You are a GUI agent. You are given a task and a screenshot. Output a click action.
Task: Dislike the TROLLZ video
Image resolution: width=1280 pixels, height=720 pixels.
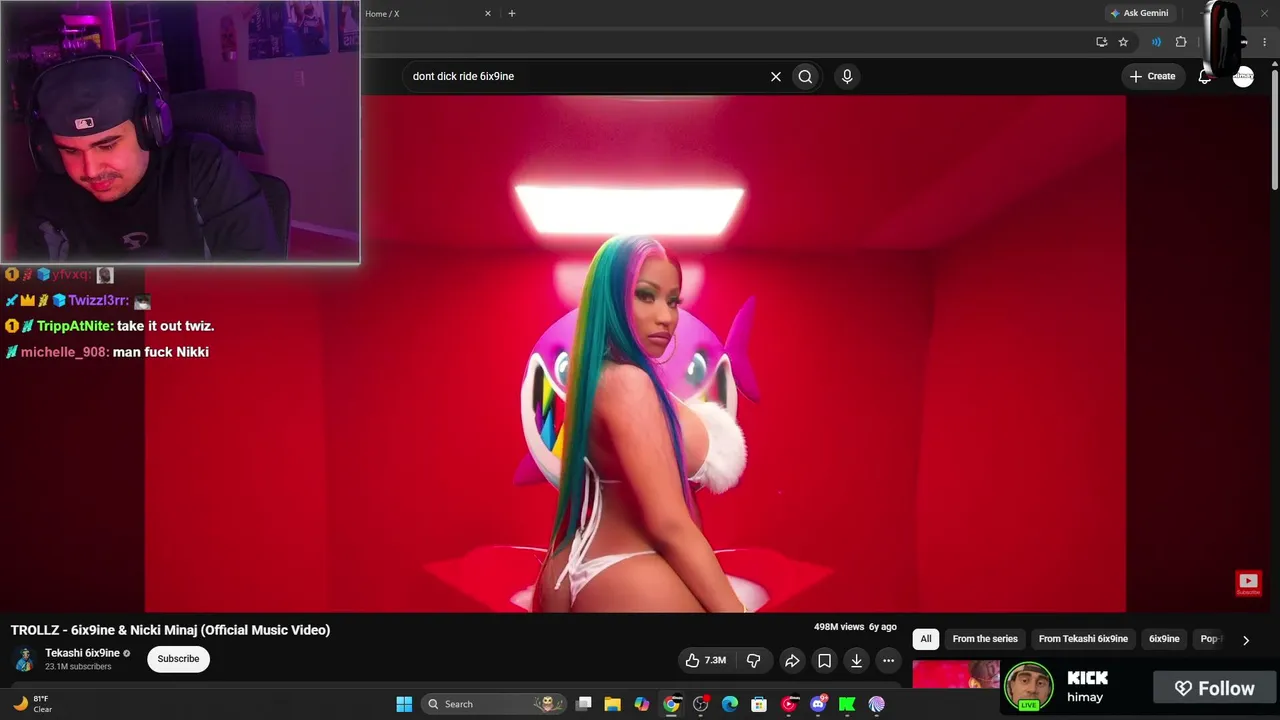[x=754, y=660]
